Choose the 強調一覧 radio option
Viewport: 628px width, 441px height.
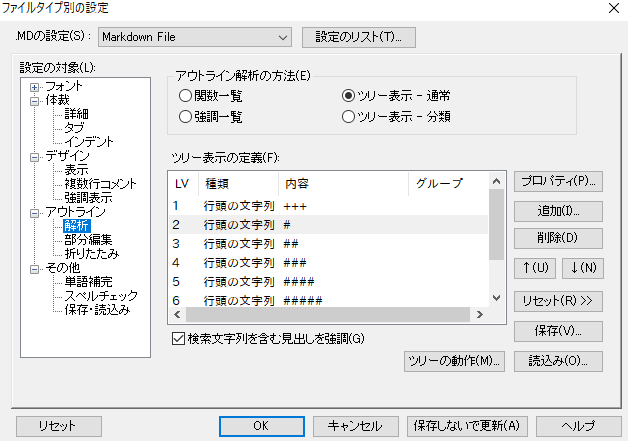point(211,117)
